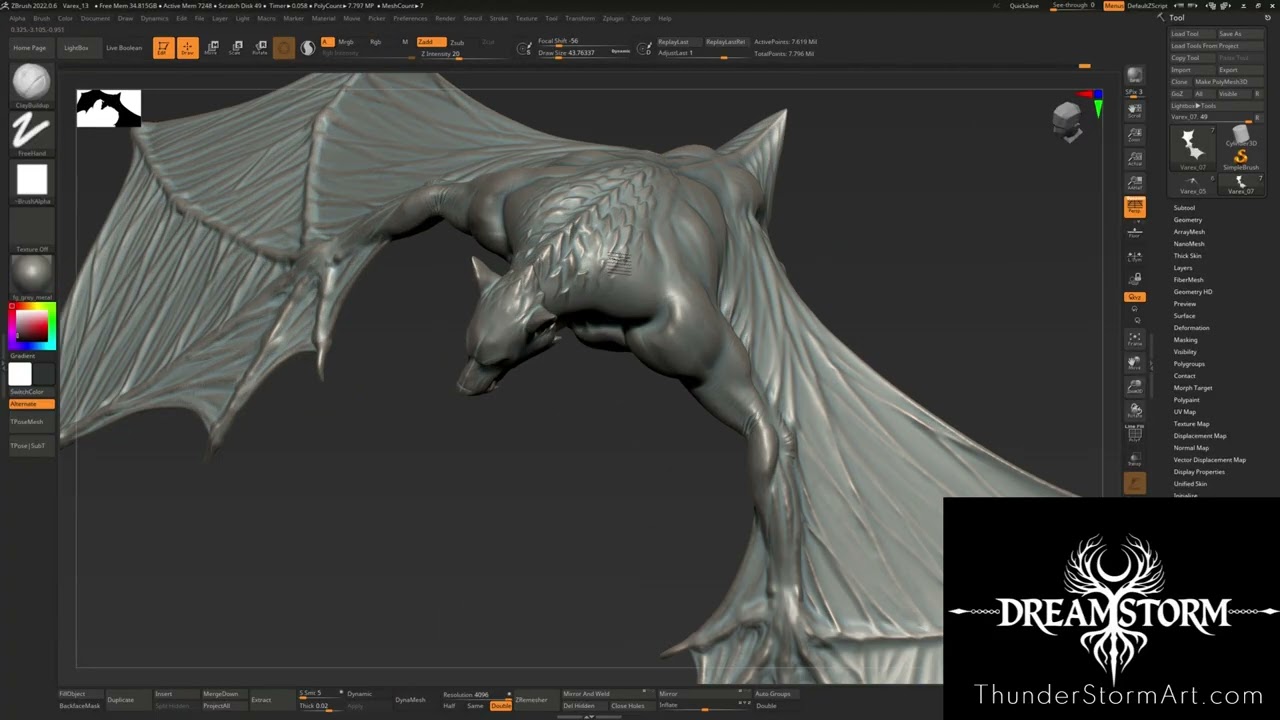The height and width of the screenshot is (720, 1280).
Task: Activate Draw mode button
Action: tap(187, 48)
